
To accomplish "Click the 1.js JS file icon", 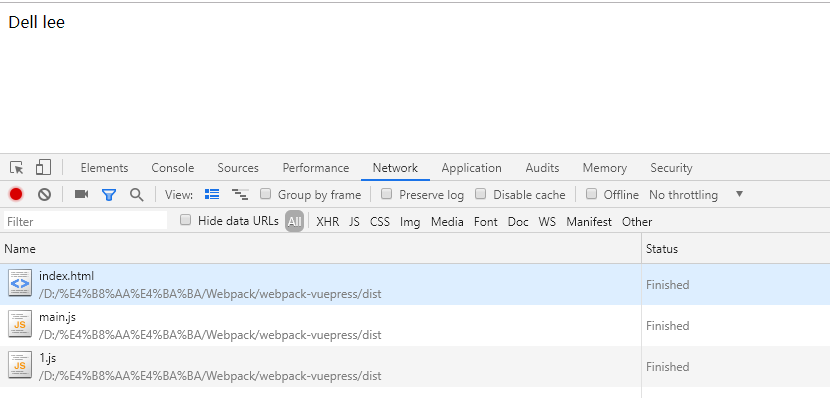I will pos(20,365).
